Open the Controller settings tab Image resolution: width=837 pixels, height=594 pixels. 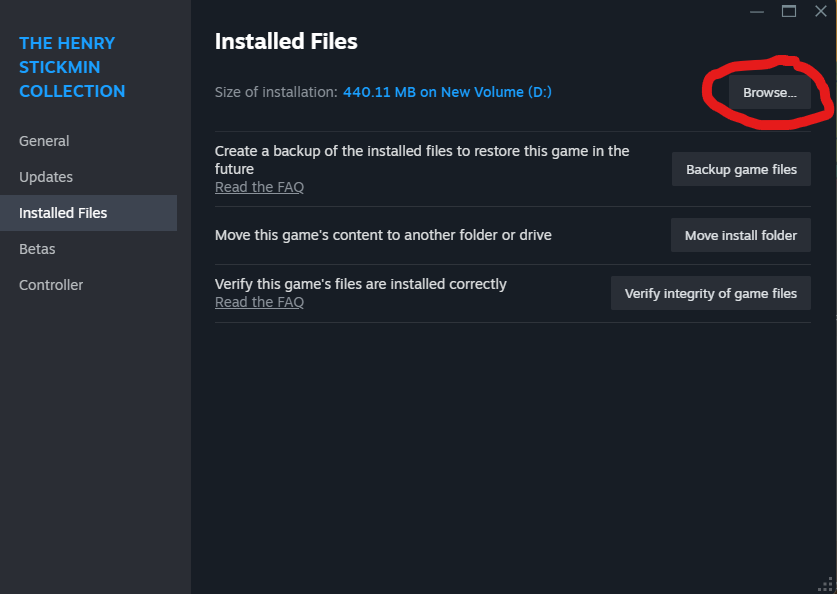[x=51, y=285]
